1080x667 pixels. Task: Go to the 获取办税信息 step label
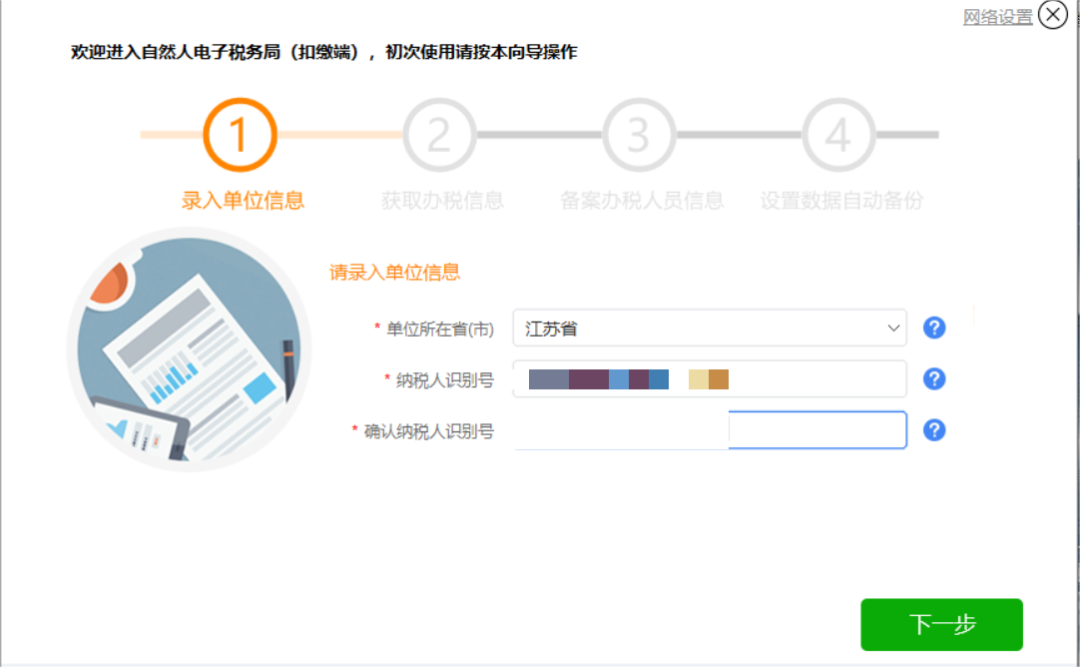(x=442, y=200)
